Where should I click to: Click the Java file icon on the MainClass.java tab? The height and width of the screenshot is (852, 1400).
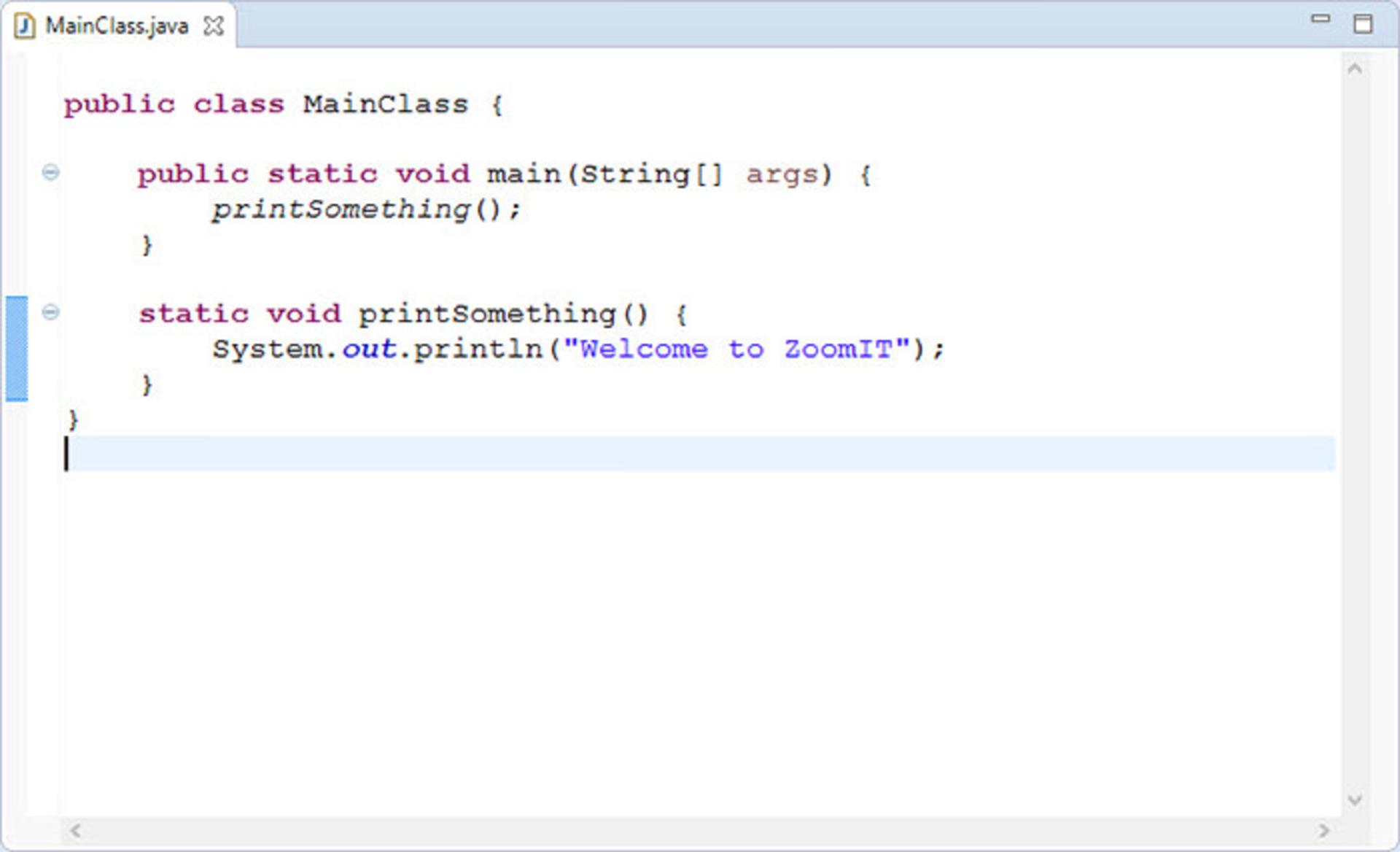point(24,26)
